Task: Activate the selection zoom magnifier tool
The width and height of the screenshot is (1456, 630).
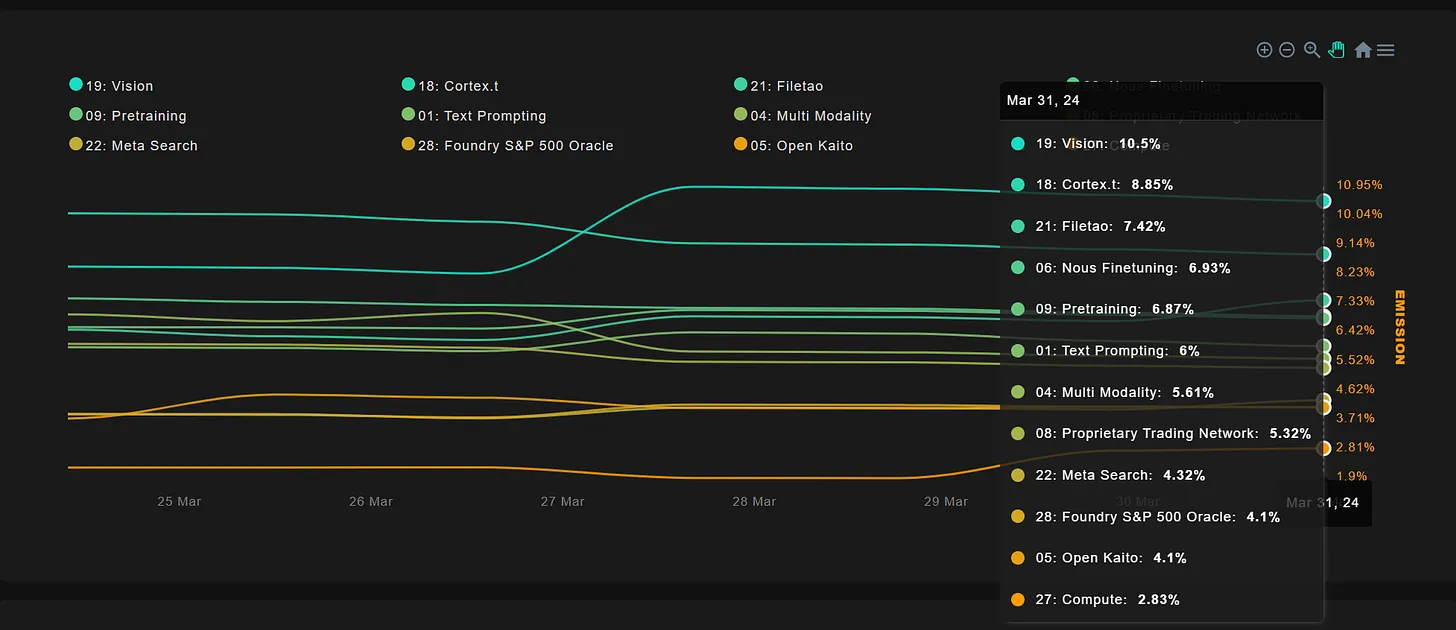Action: coord(1312,50)
